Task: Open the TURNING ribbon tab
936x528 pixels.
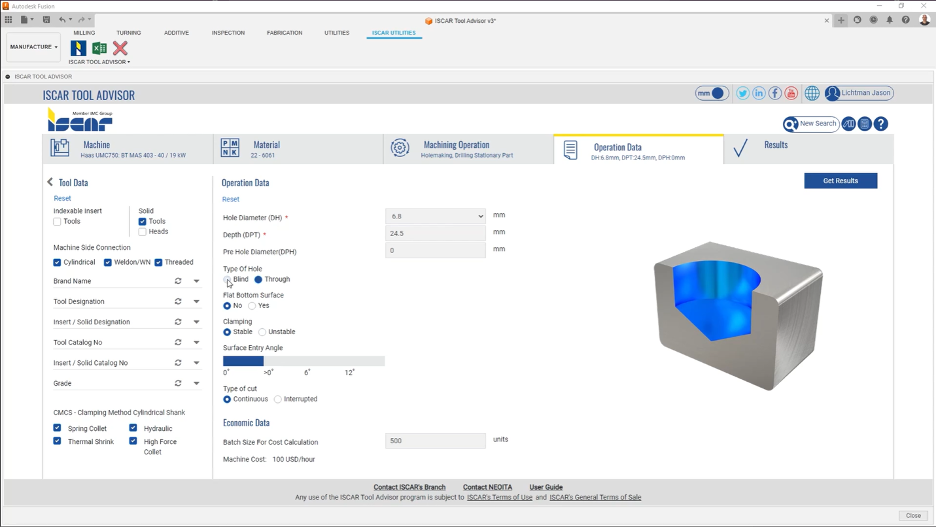Action: tap(128, 33)
